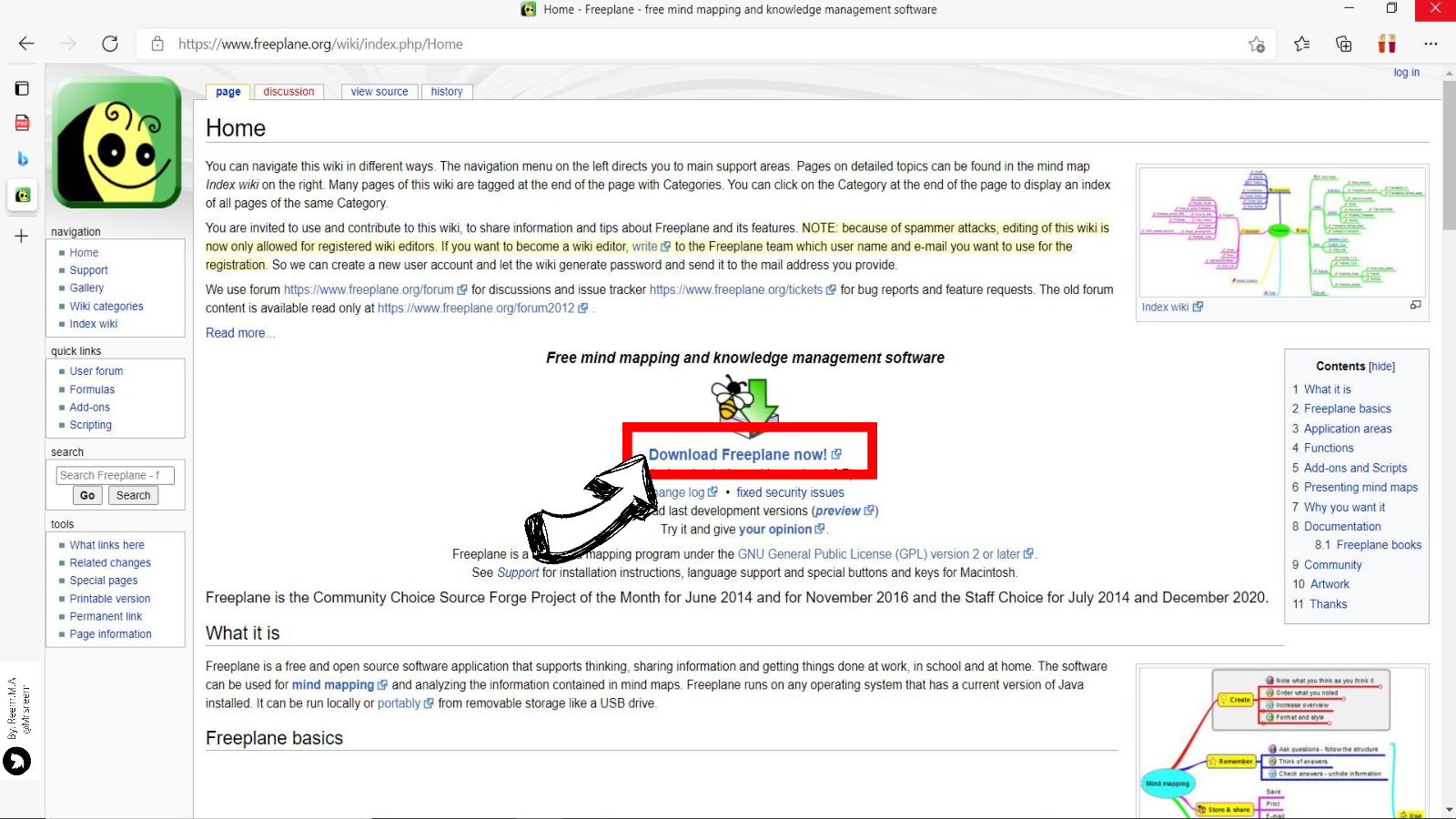Image resolution: width=1456 pixels, height=819 pixels.
Task: Open the Collections icon in toolbar
Action: pyautogui.click(x=1344, y=44)
